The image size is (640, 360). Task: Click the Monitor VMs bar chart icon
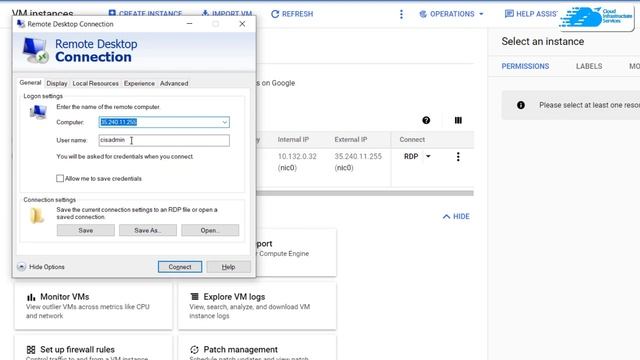click(31, 297)
